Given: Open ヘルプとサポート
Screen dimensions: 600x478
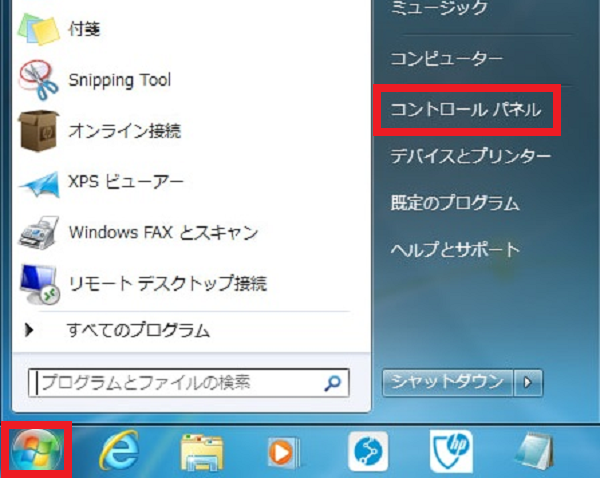Looking at the screenshot, I should [x=455, y=250].
